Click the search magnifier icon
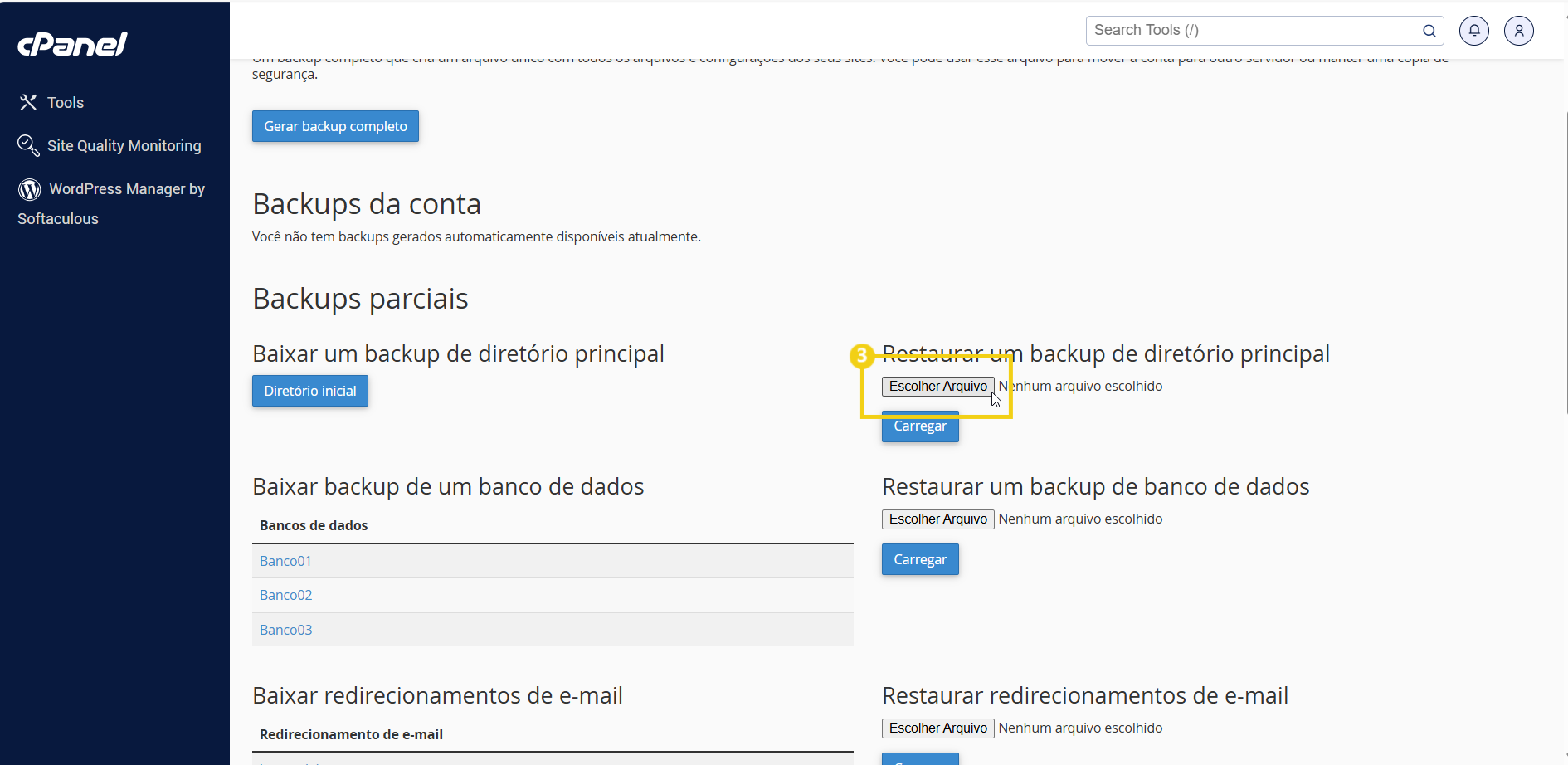This screenshot has height=765, width=1568. pos(1429,31)
